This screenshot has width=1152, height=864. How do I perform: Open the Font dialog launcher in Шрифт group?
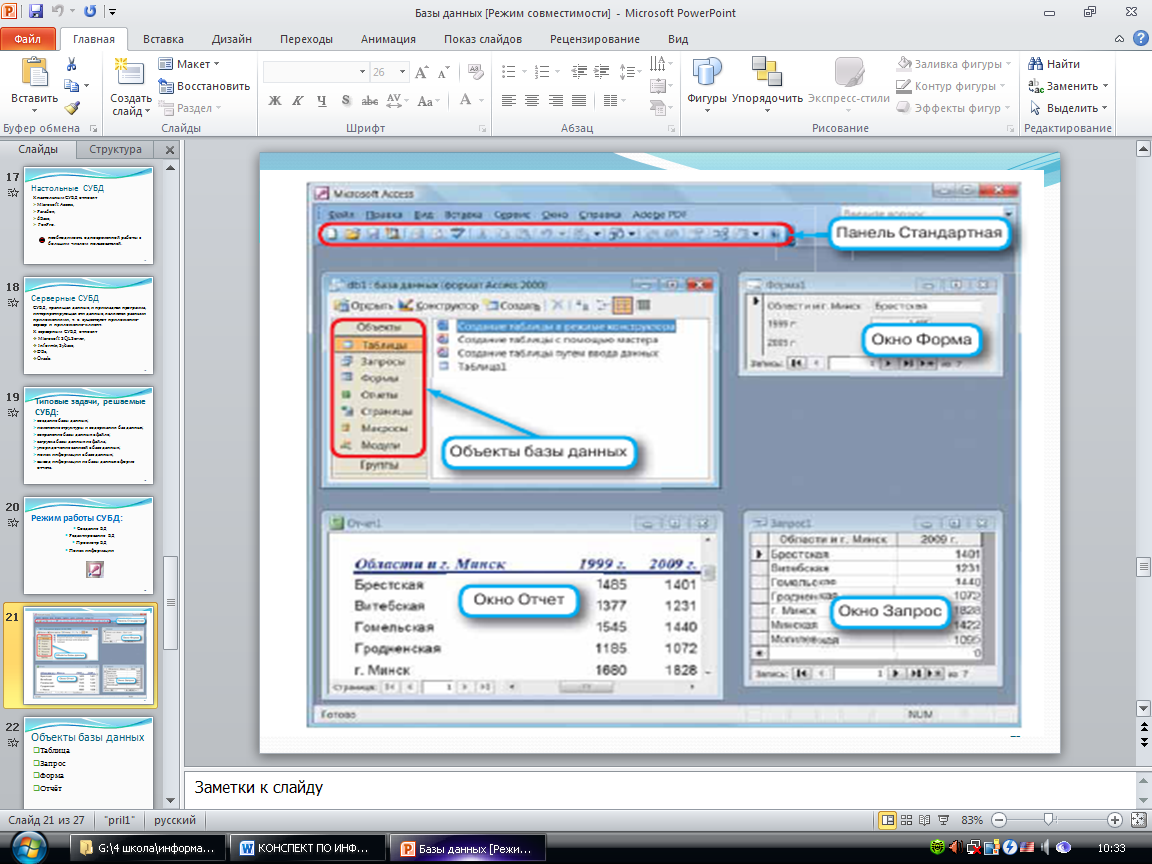pos(483,129)
